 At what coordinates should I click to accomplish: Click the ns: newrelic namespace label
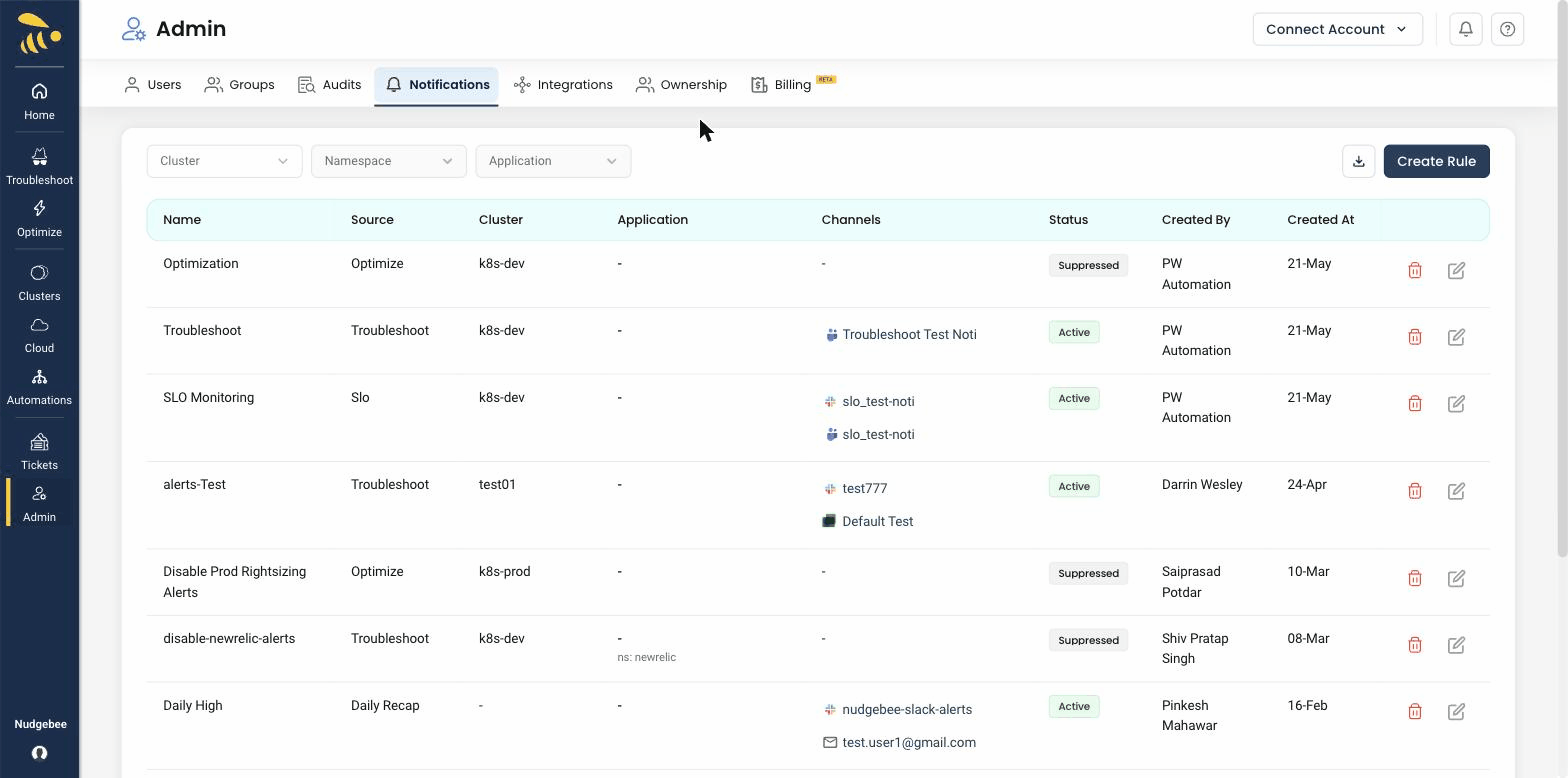pos(646,658)
